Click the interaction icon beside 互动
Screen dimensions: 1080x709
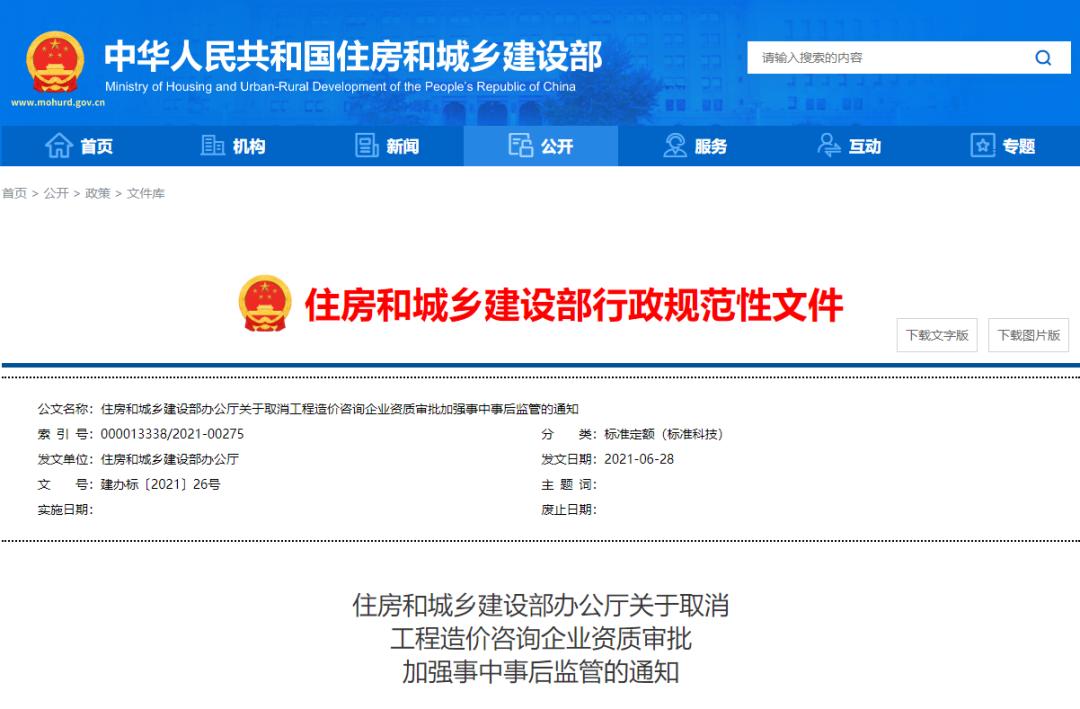pos(827,146)
